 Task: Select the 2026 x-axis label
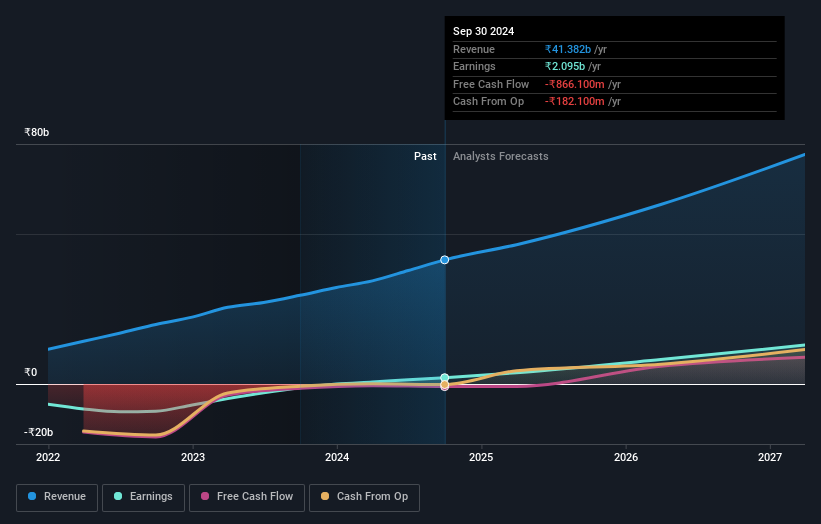(x=626, y=457)
